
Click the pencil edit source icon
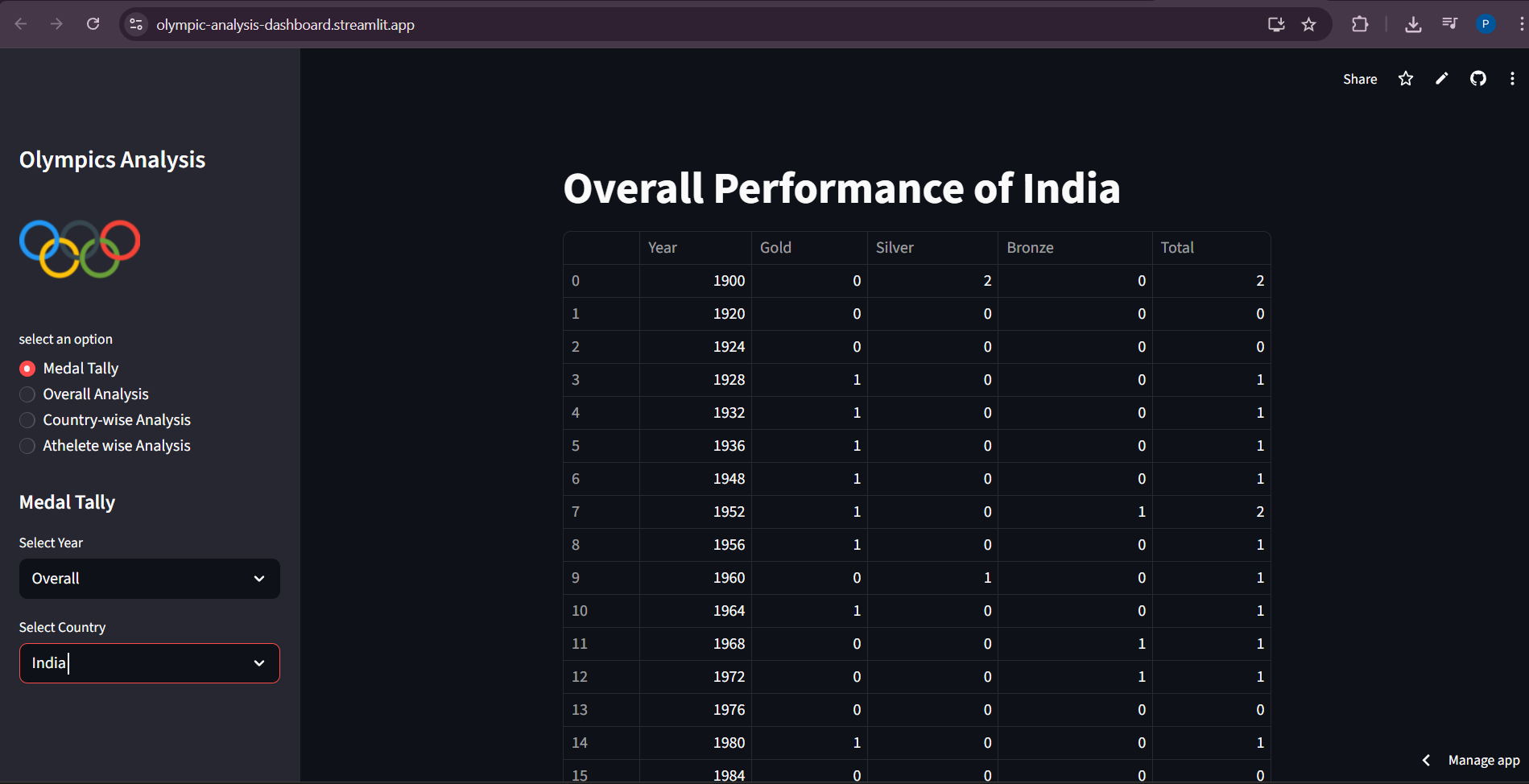coord(1442,78)
